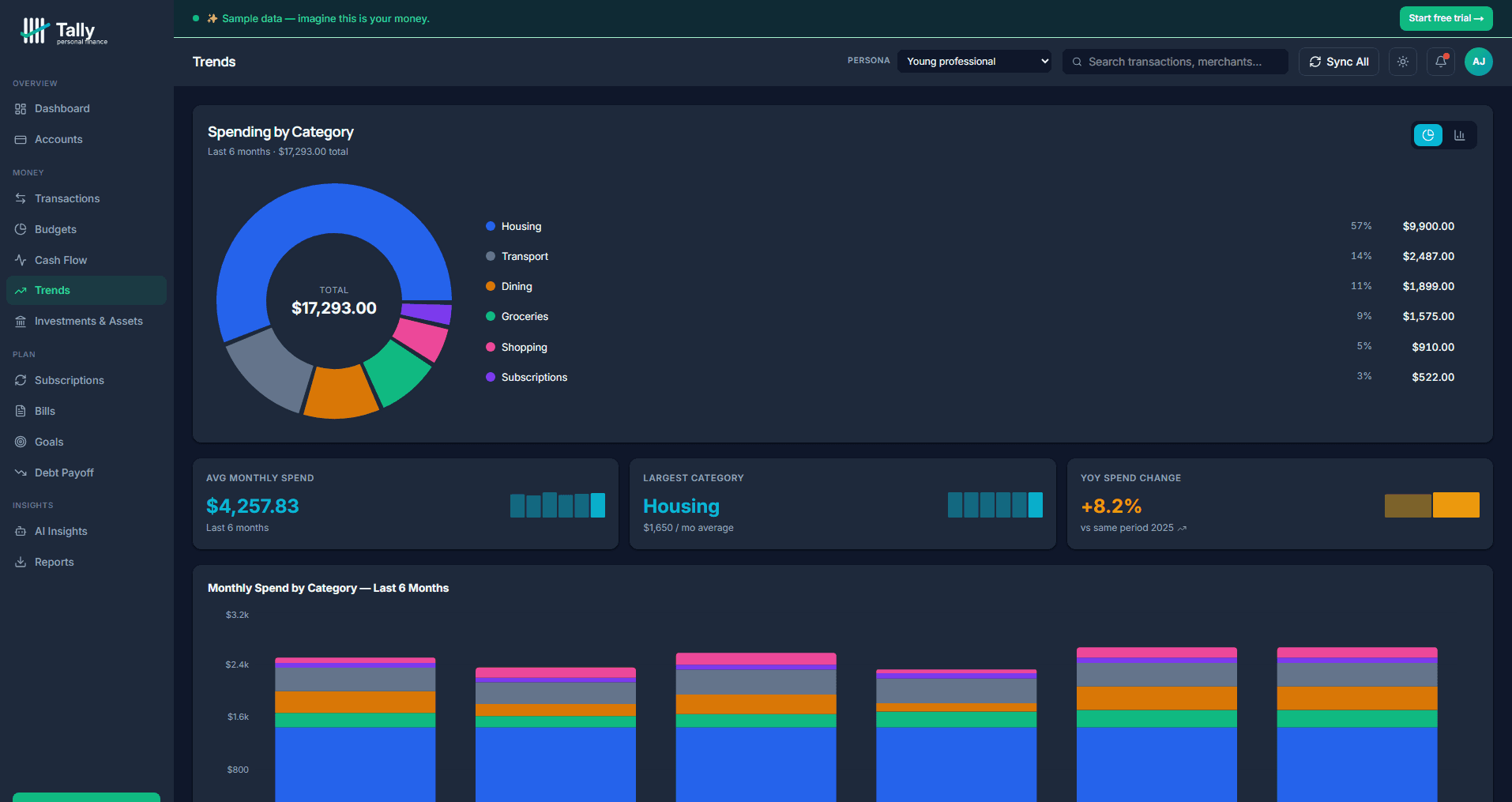Click the Bills document icon

21,411
